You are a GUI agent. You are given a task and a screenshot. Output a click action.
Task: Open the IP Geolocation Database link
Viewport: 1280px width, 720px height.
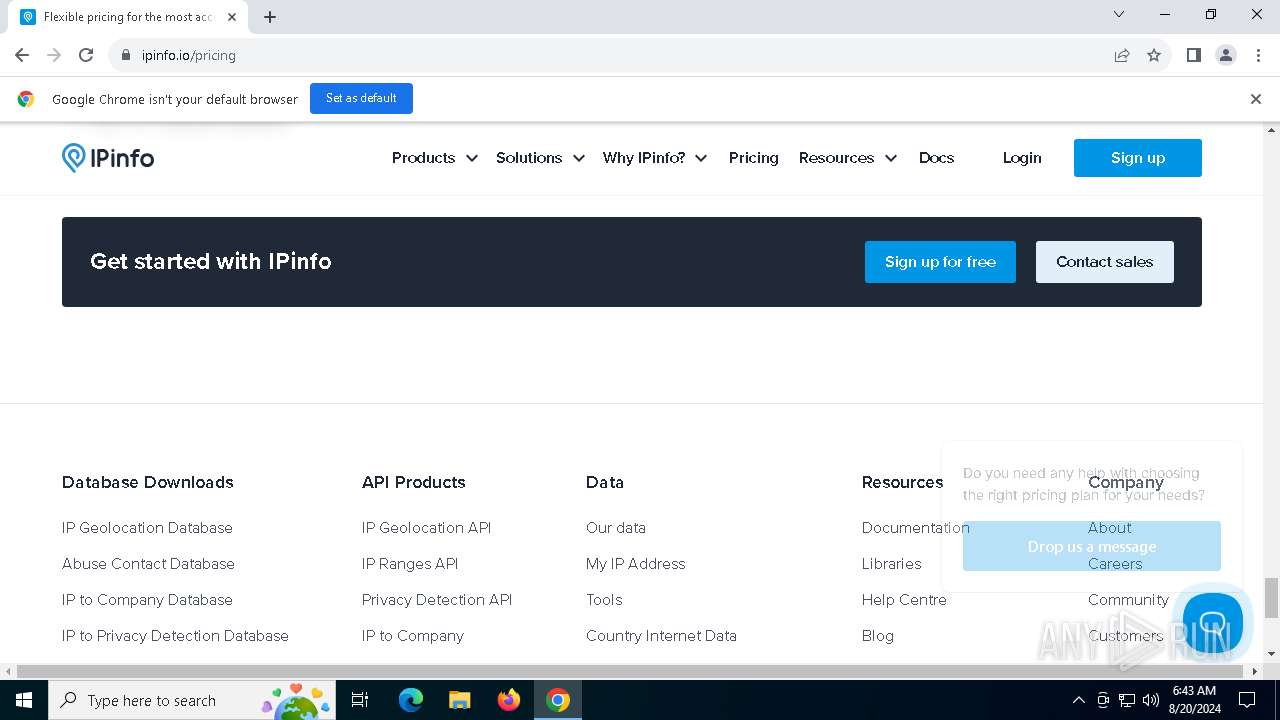coord(147,528)
